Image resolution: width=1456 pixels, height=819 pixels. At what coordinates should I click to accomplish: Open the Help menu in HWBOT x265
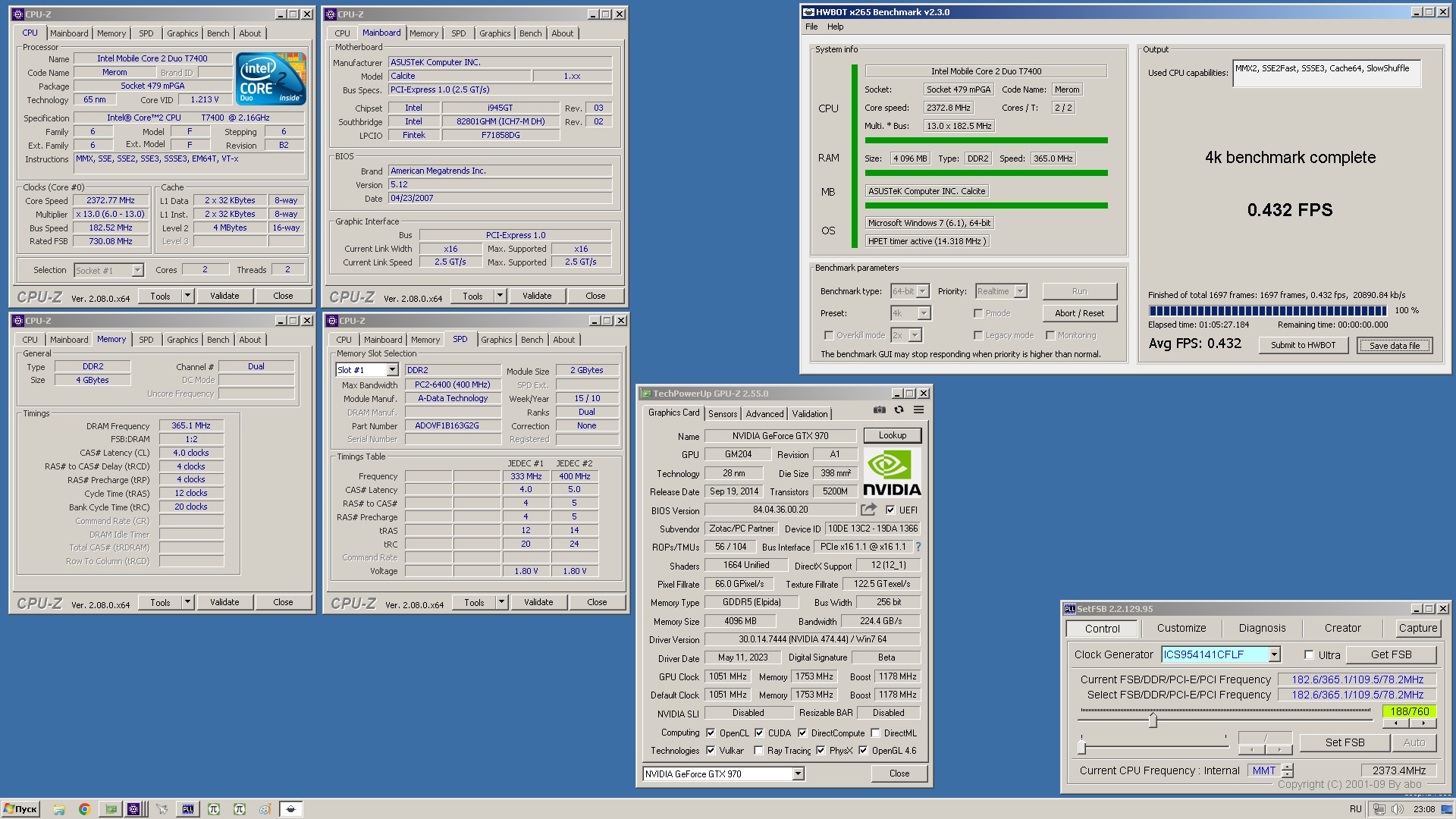pyautogui.click(x=835, y=27)
